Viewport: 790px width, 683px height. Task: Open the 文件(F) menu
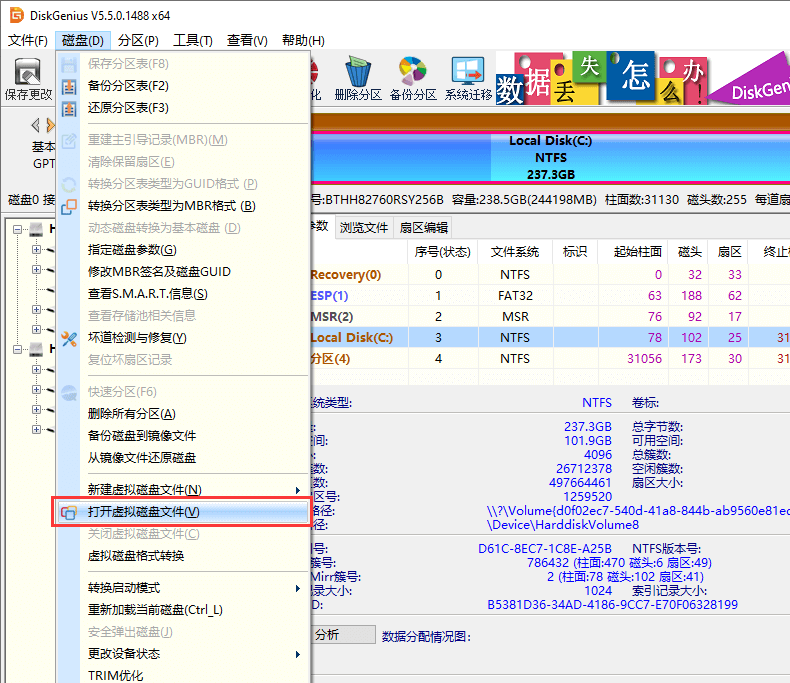tap(28, 40)
